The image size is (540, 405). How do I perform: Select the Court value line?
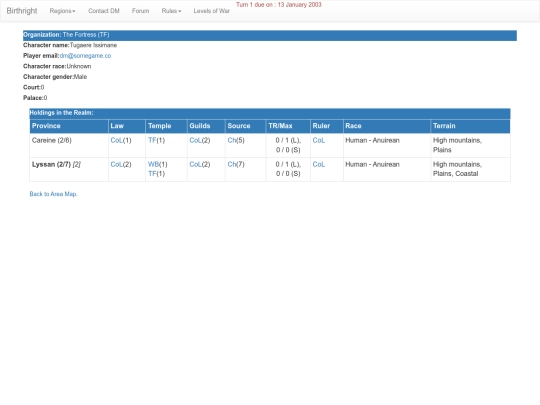point(34,87)
